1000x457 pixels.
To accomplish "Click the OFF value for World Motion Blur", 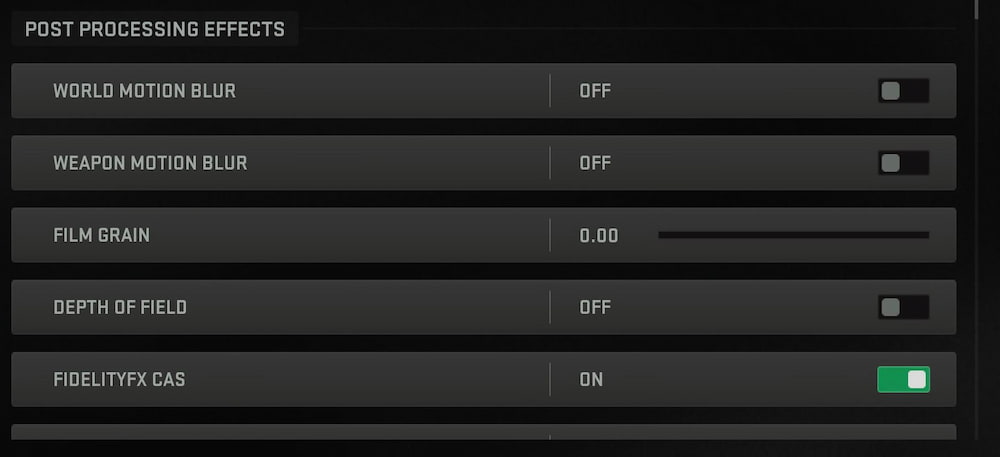I will pyautogui.click(x=595, y=91).
